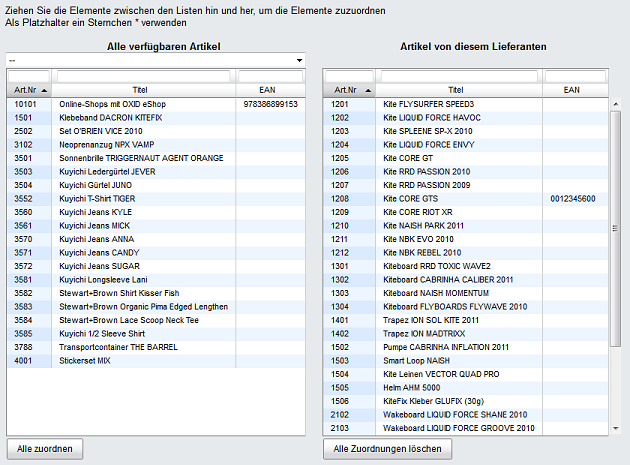Image resolution: width=630 pixels, height=465 pixels.
Task: Select row Kuyichi Ledergürtel JEVER
Action: pyautogui.click(x=156, y=172)
